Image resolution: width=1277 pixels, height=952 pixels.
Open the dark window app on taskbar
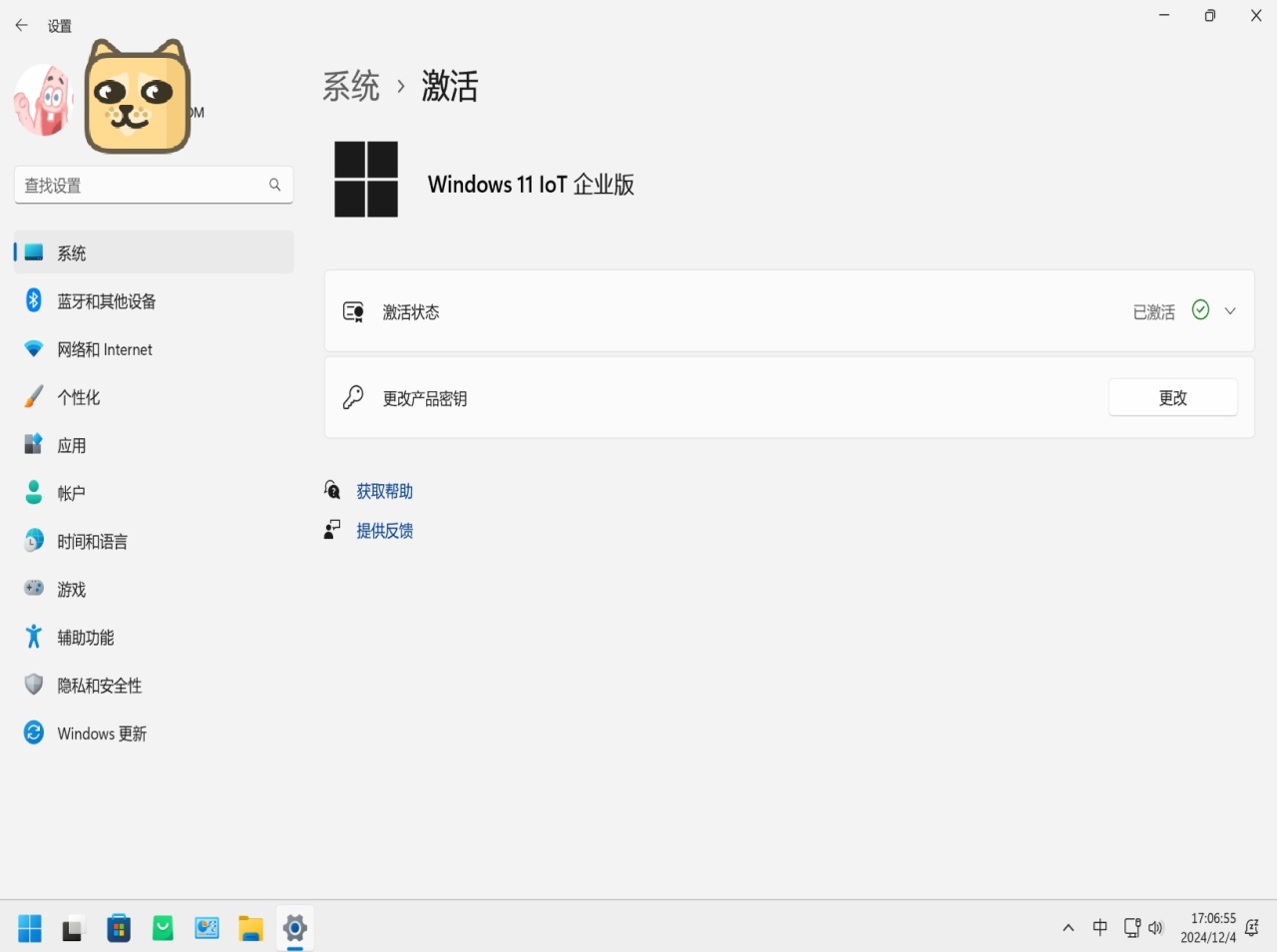74,929
